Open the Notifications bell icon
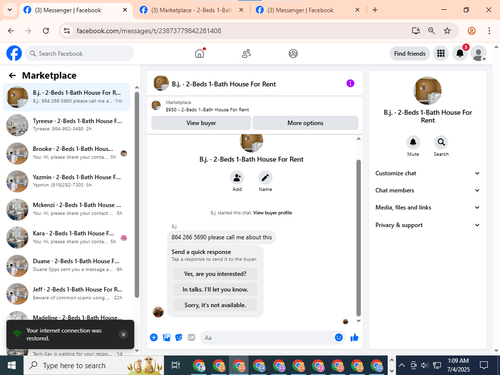This screenshot has height=375, width=500. (460, 53)
